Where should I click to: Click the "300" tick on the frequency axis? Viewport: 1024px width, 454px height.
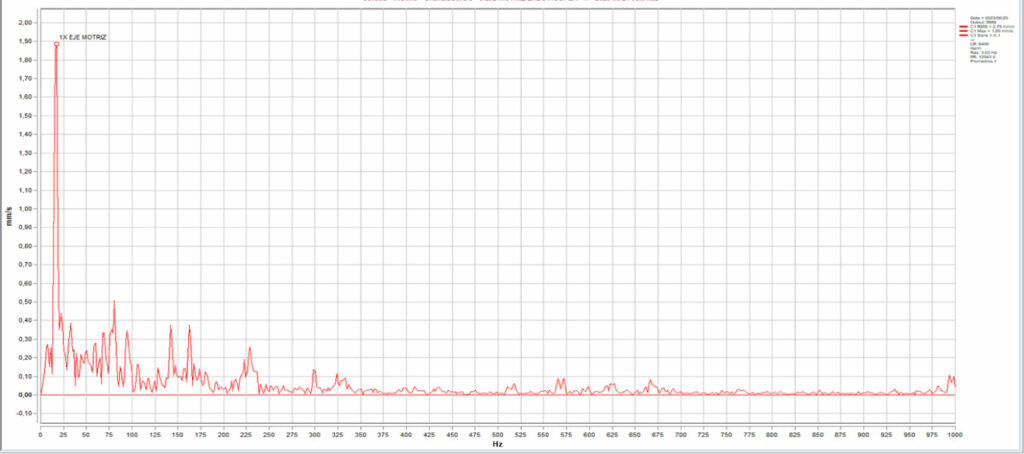pyautogui.click(x=315, y=434)
